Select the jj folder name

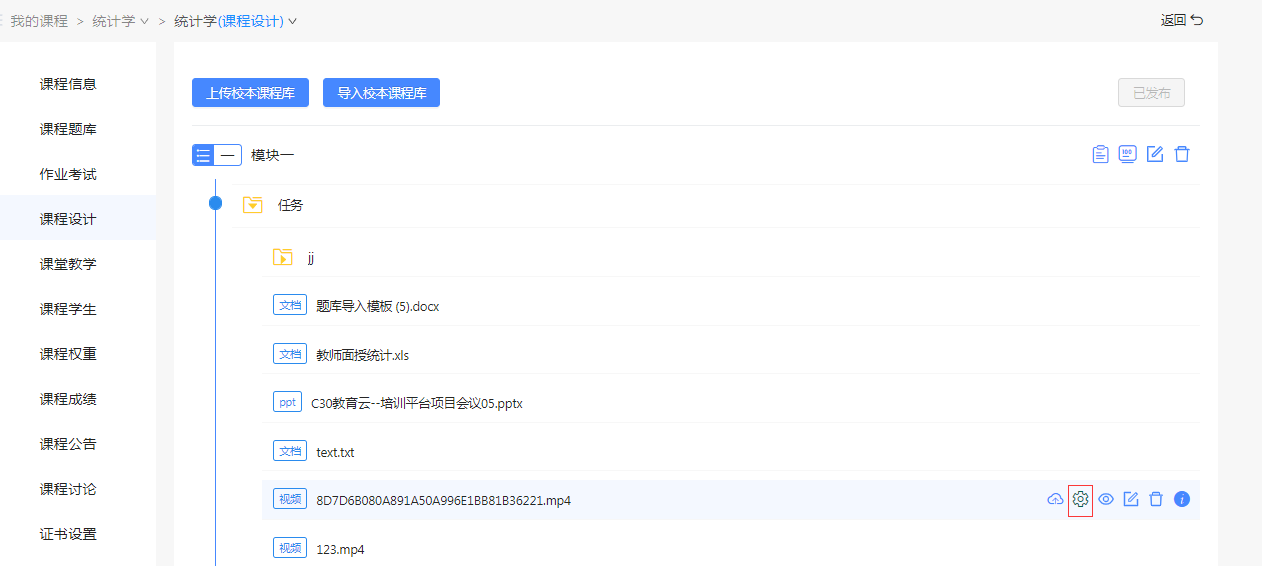(x=311, y=258)
